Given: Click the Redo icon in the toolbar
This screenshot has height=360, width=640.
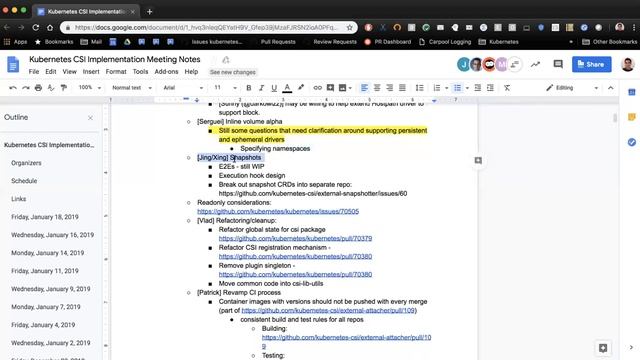Looking at the screenshot, I should point(25,88).
